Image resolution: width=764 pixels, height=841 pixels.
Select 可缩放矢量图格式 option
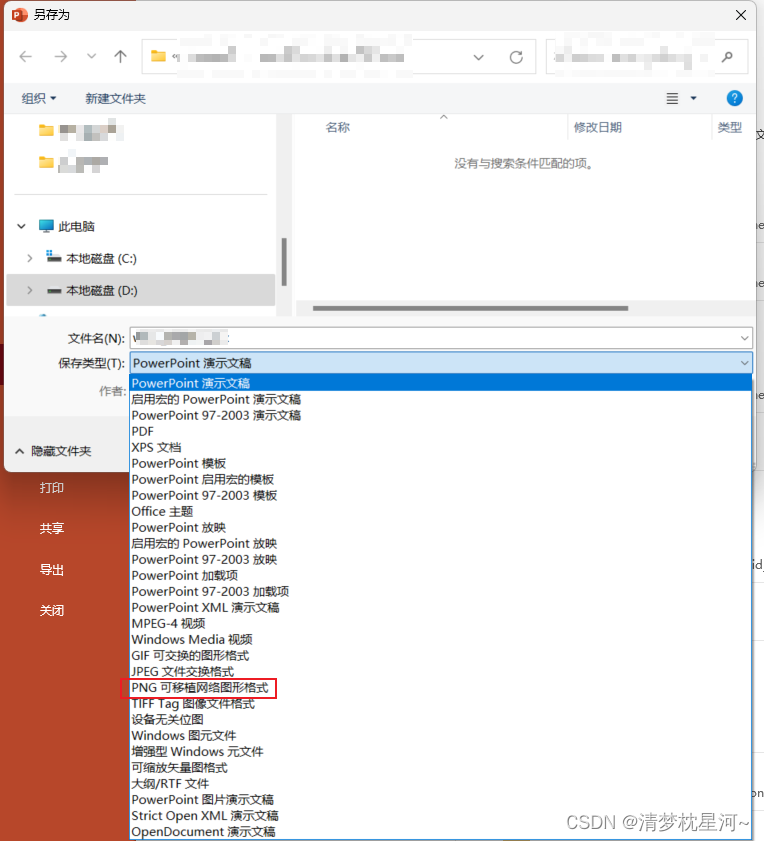click(x=440, y=768)
